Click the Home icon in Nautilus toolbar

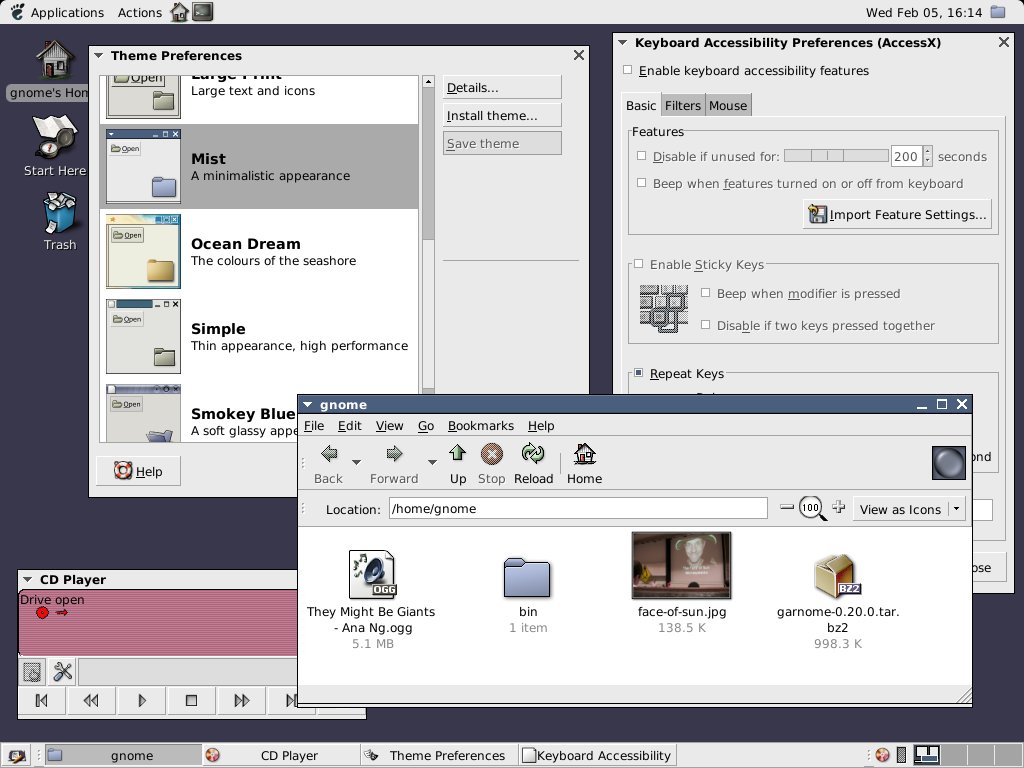point(584,456)
